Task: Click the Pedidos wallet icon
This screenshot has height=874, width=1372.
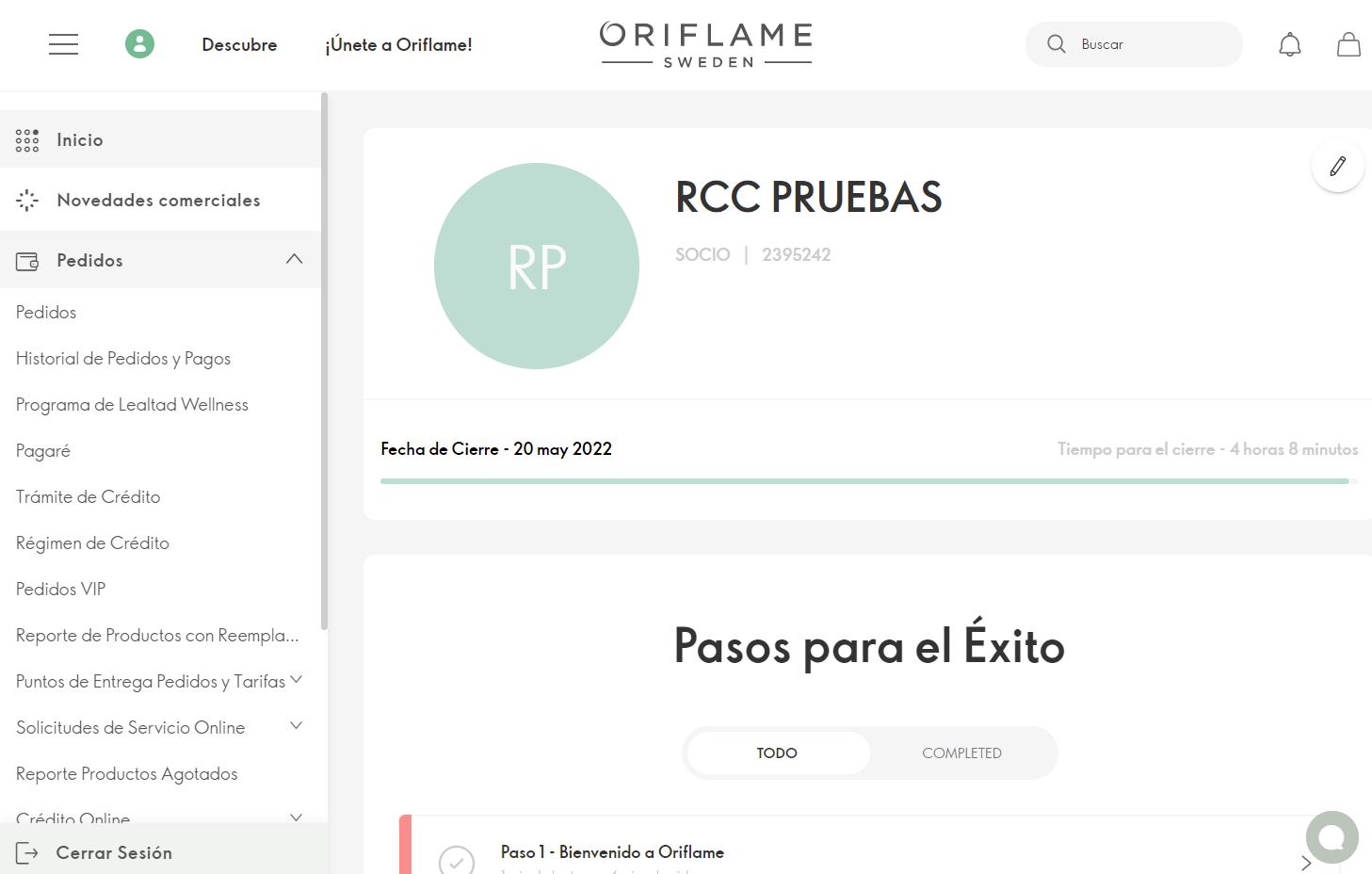Action: (27, 261)
